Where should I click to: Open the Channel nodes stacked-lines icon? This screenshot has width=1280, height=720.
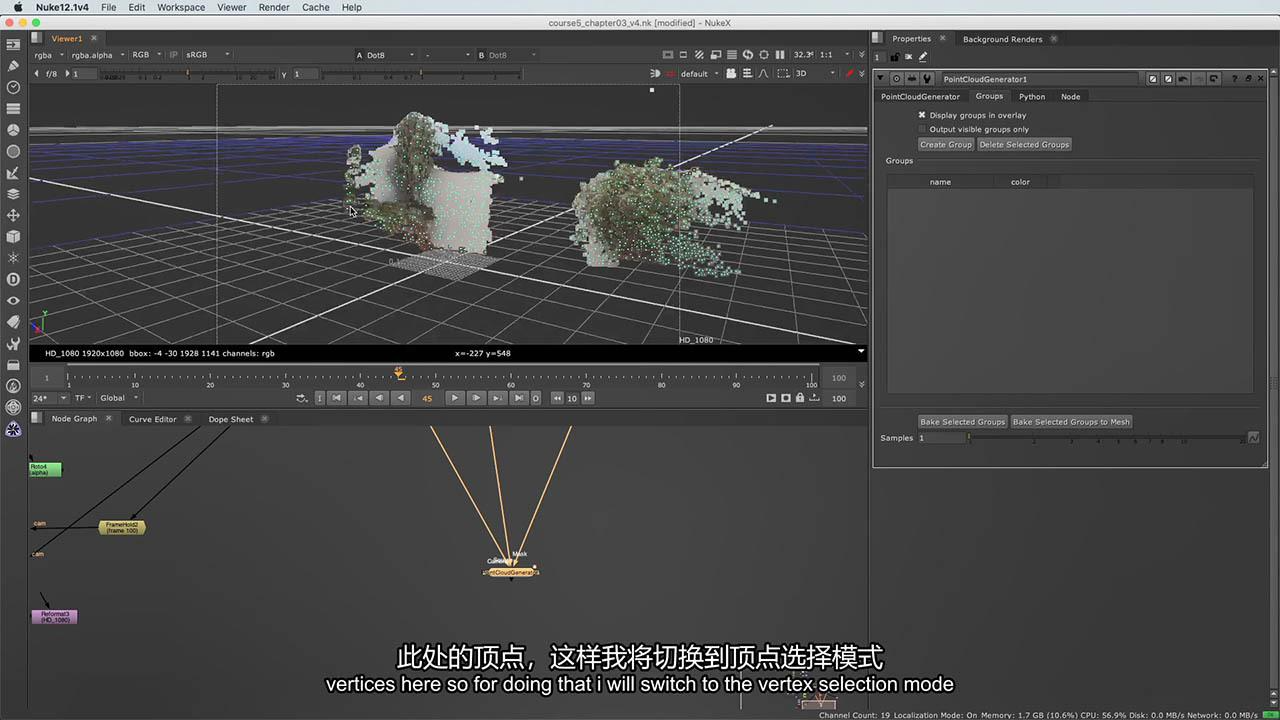(x=13, y=108)
